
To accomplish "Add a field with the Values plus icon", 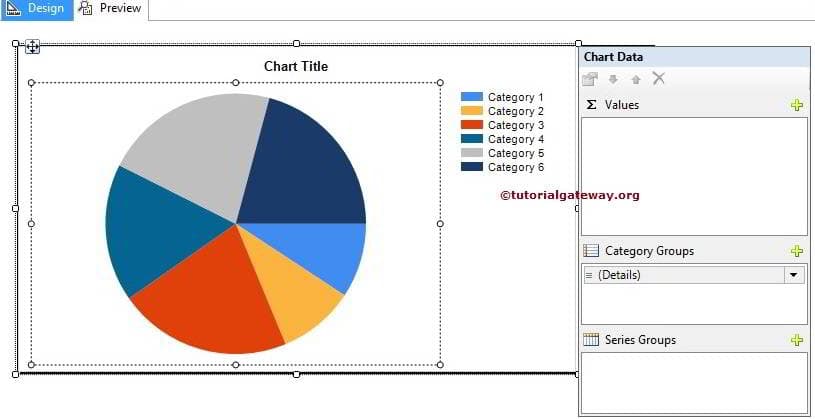I will point(796,105).
